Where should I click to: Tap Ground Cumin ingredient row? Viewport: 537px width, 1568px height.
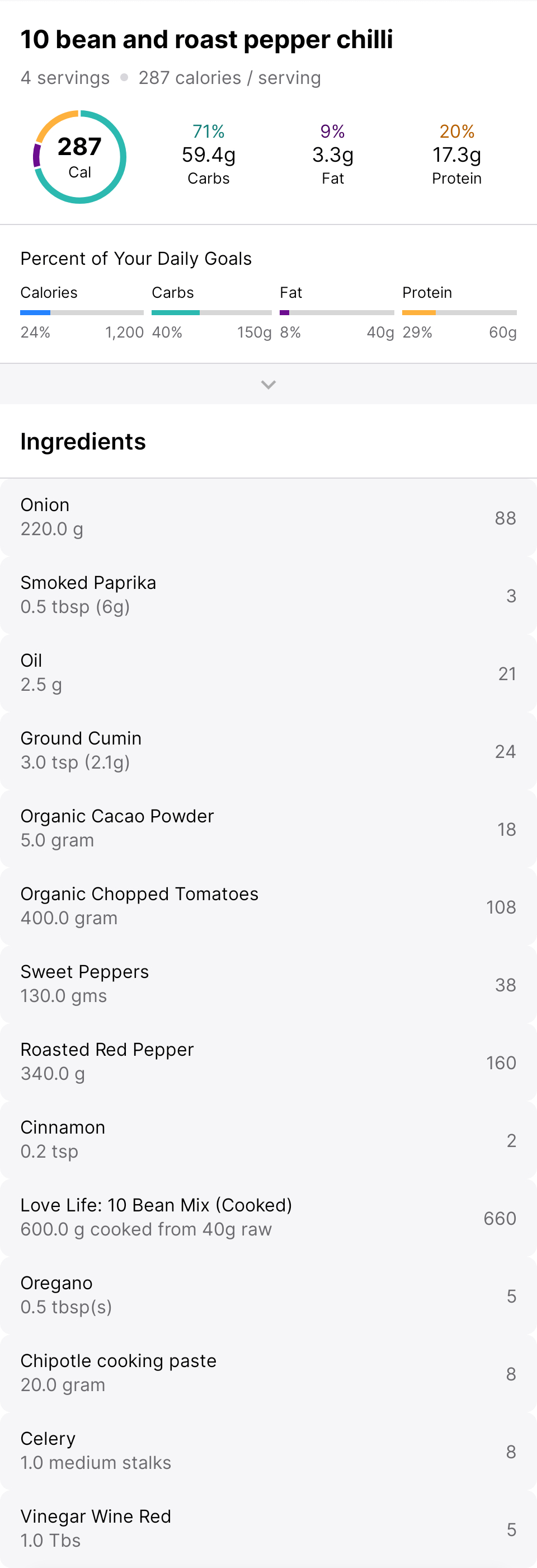click(268, 751)
